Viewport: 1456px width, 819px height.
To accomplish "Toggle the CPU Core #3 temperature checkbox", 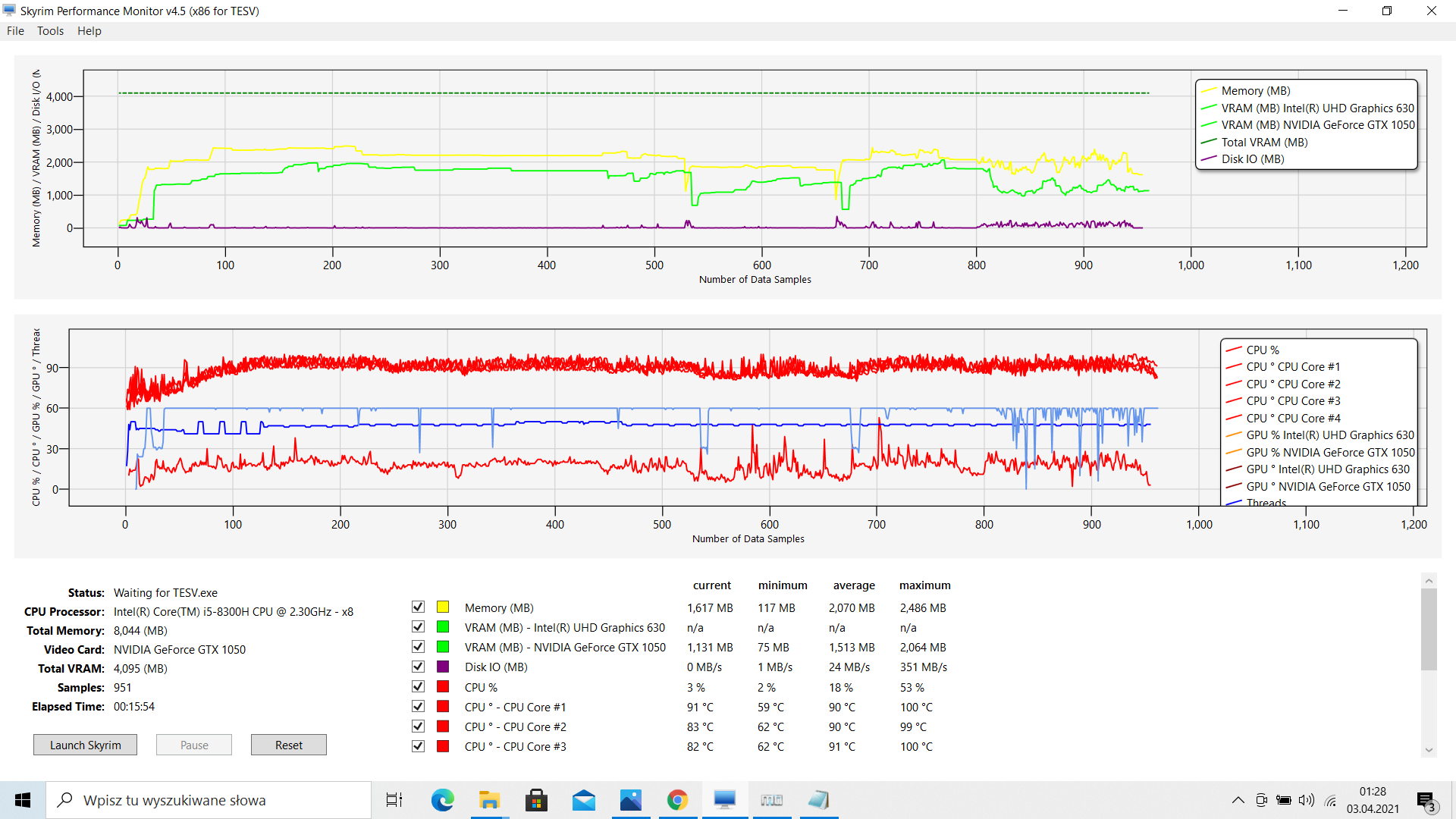I will (418, 746).
